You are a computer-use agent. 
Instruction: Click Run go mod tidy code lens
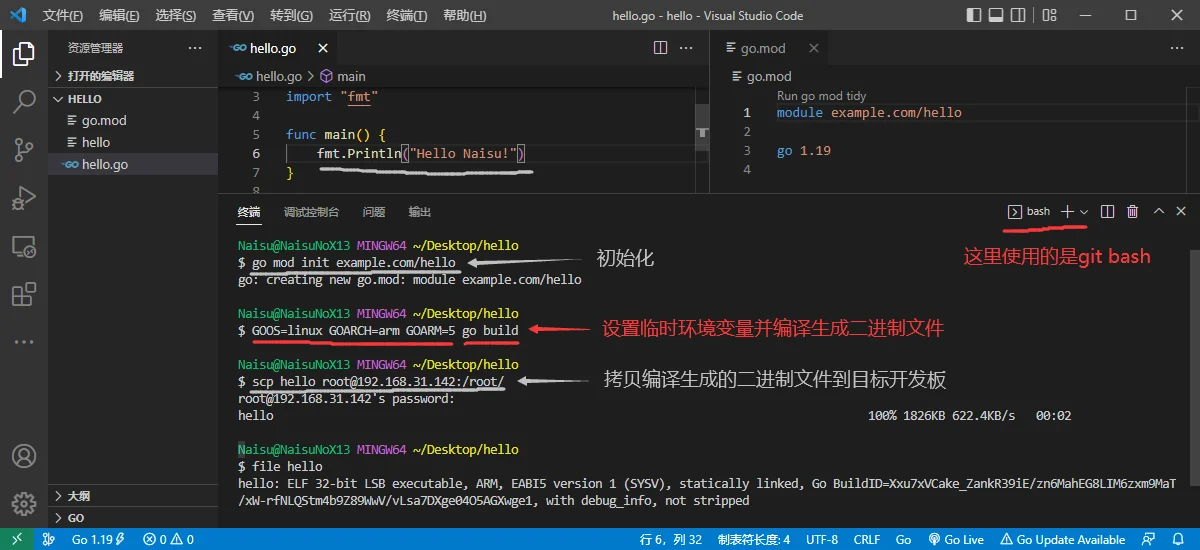[x=821, y=96]
